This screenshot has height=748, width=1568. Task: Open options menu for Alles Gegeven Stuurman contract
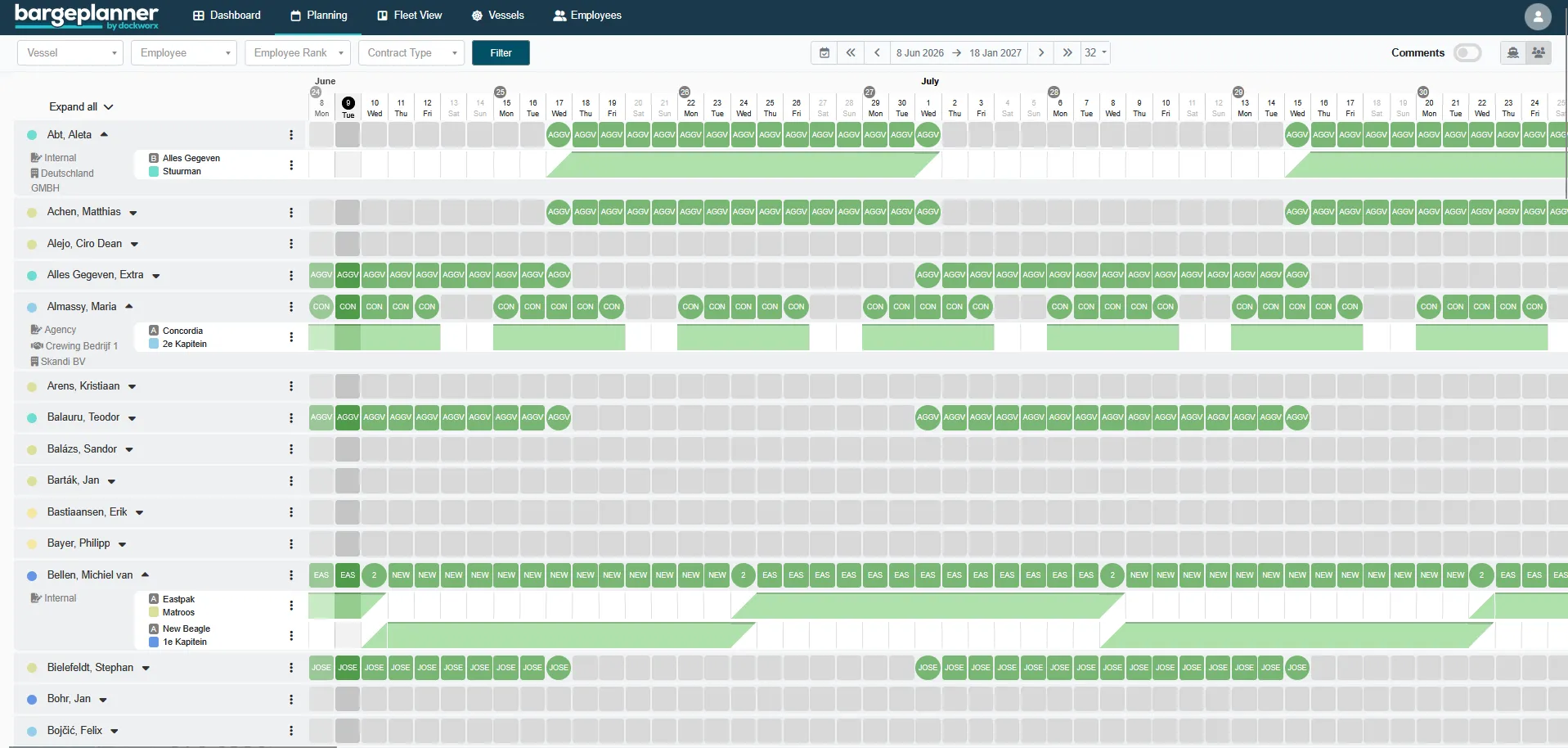(x=291, y=165)
